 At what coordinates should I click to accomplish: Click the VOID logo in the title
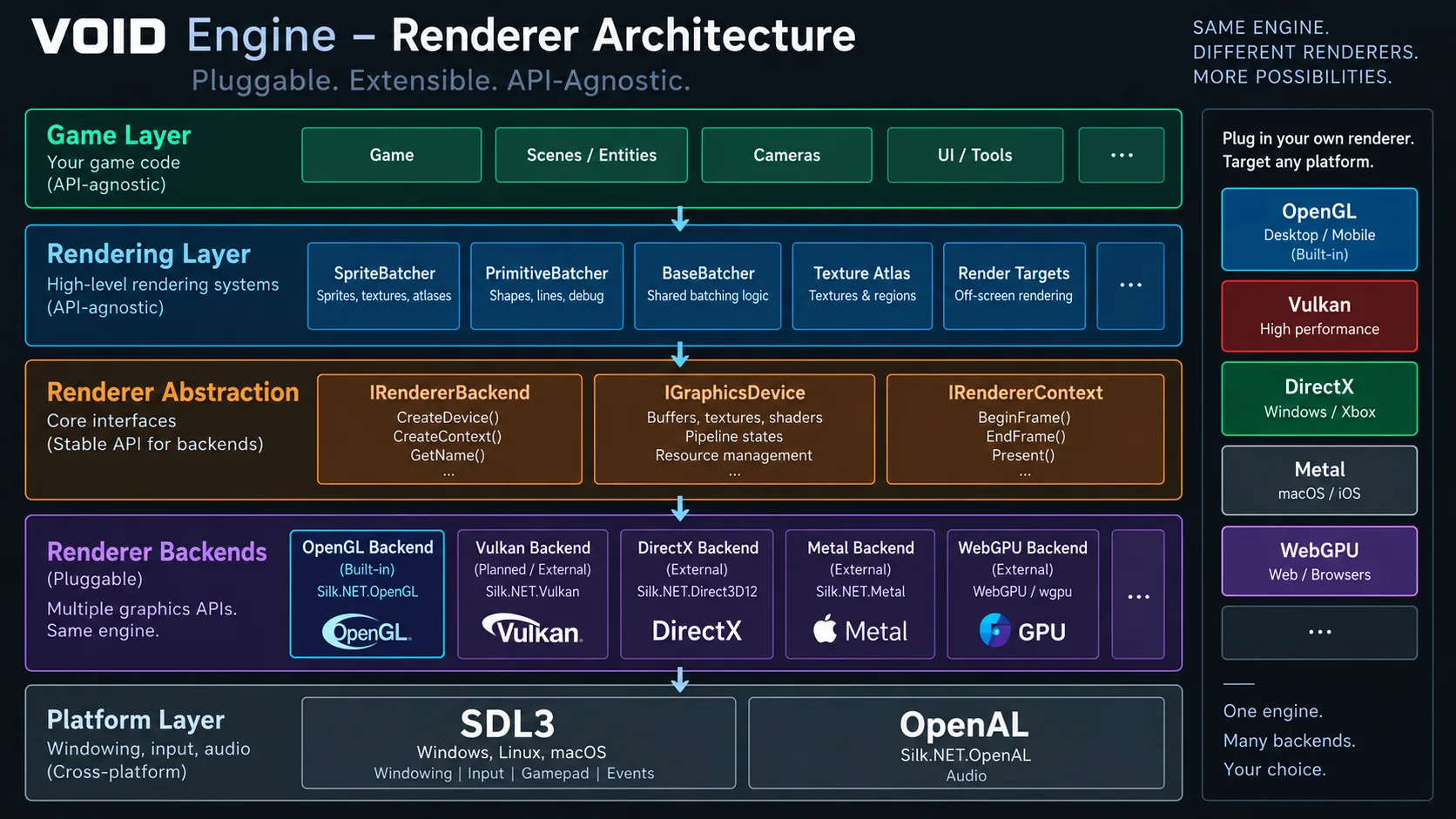[98, 37]
